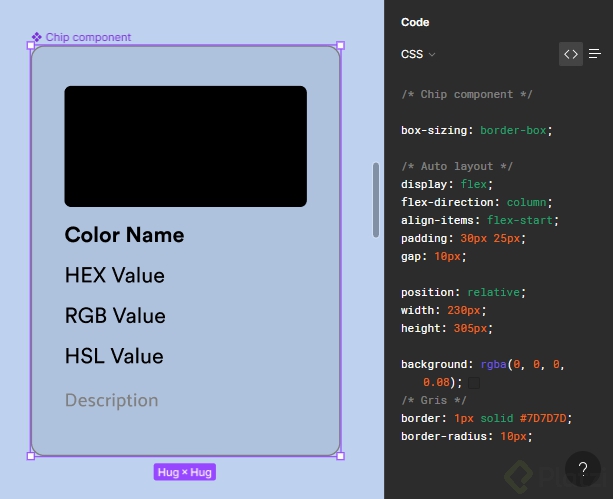This screenshot has width=613, height=499.
Task: Toggle the code view icon button
Action: tap(570, 54)
